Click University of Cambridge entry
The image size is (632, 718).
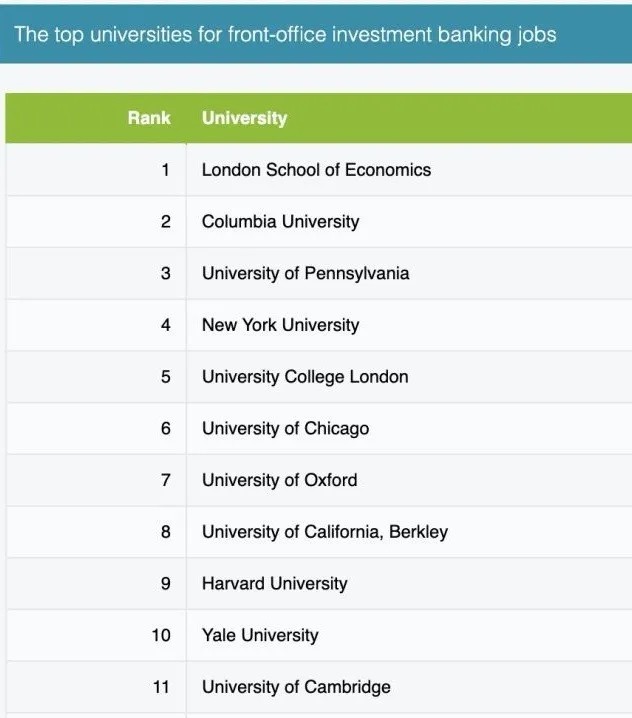click(296, 687)
